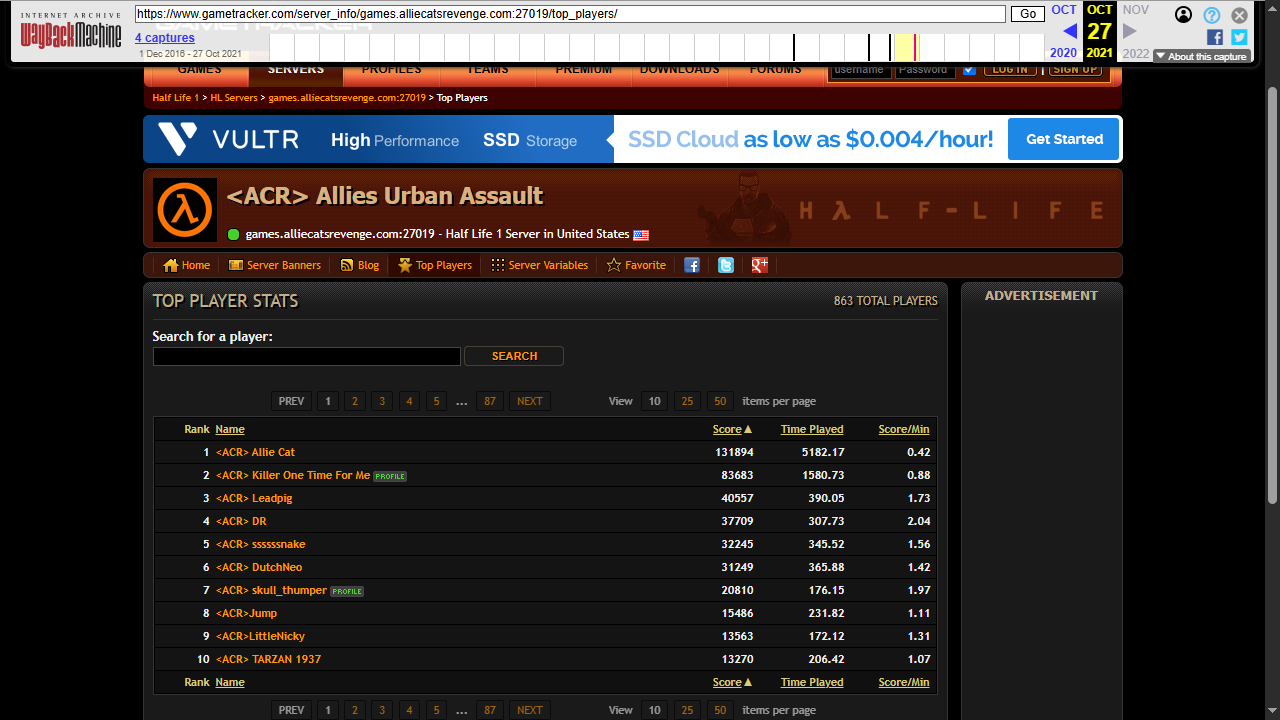Click the PROFILE badge next to skull_thumper
This screenshot has height=720, width=1280.
pyautogui.click(x=347, y=591)
